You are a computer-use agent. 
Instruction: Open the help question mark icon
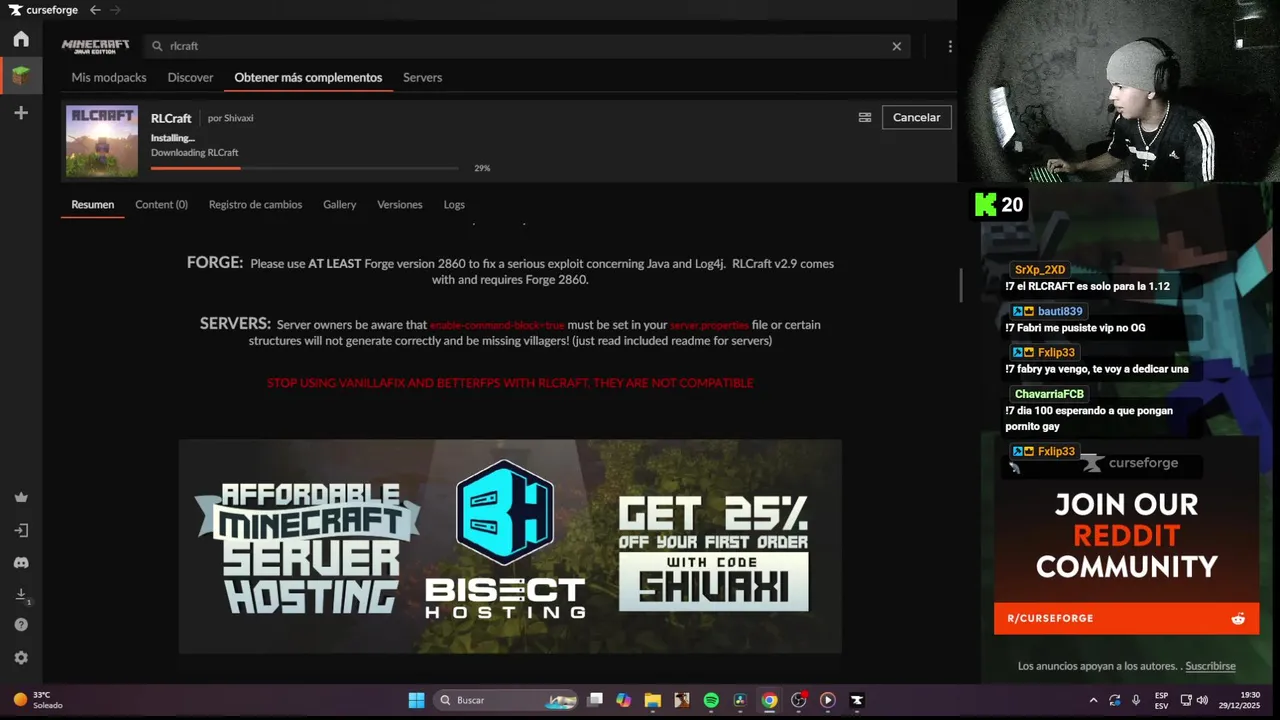click(x=21, y=625)
